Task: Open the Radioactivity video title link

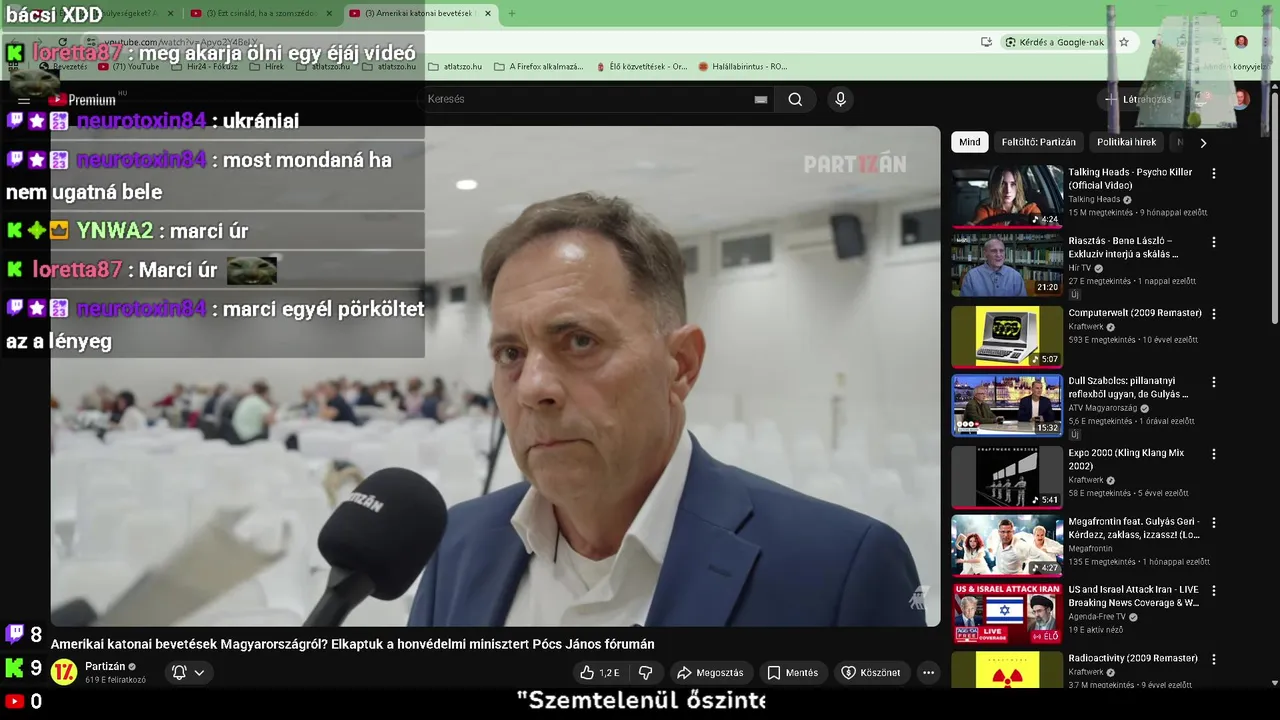Action: tap(1133, 658)
